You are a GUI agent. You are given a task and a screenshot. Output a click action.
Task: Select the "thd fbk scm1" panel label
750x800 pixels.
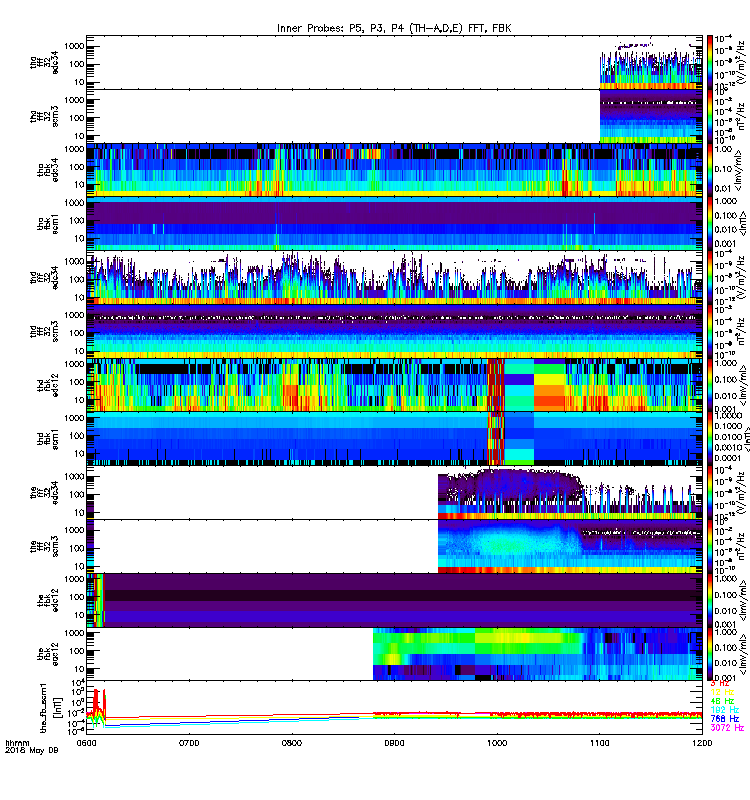point(48,439)
